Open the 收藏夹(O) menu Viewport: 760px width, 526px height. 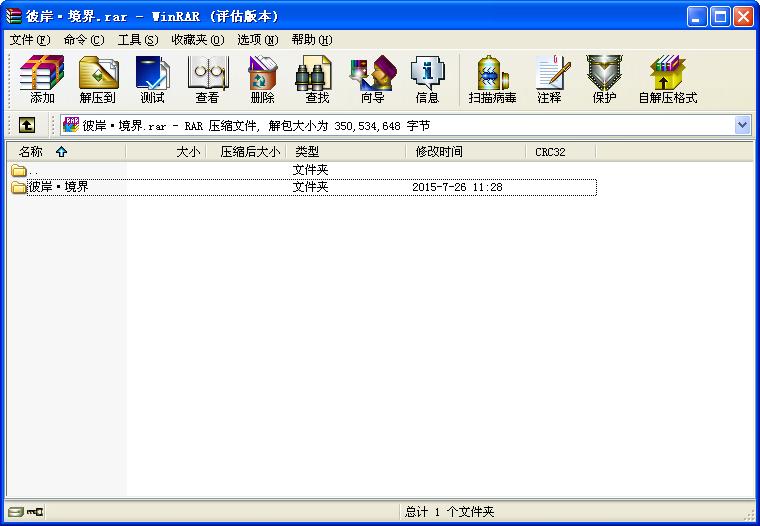198,40
